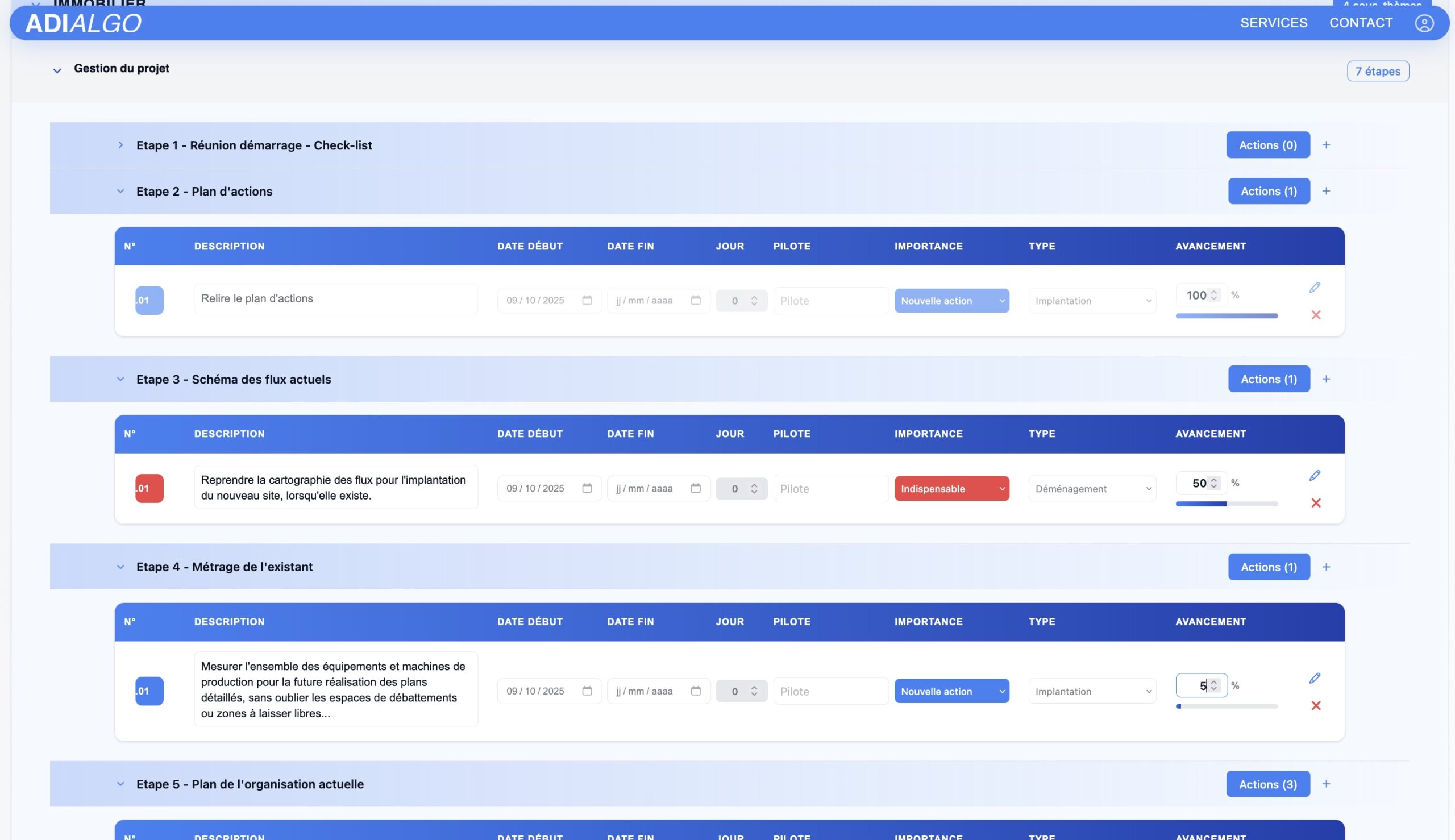Collapse the Gestion du projet section
This screenshot has height=840, width=1455.
coord(57,70)
